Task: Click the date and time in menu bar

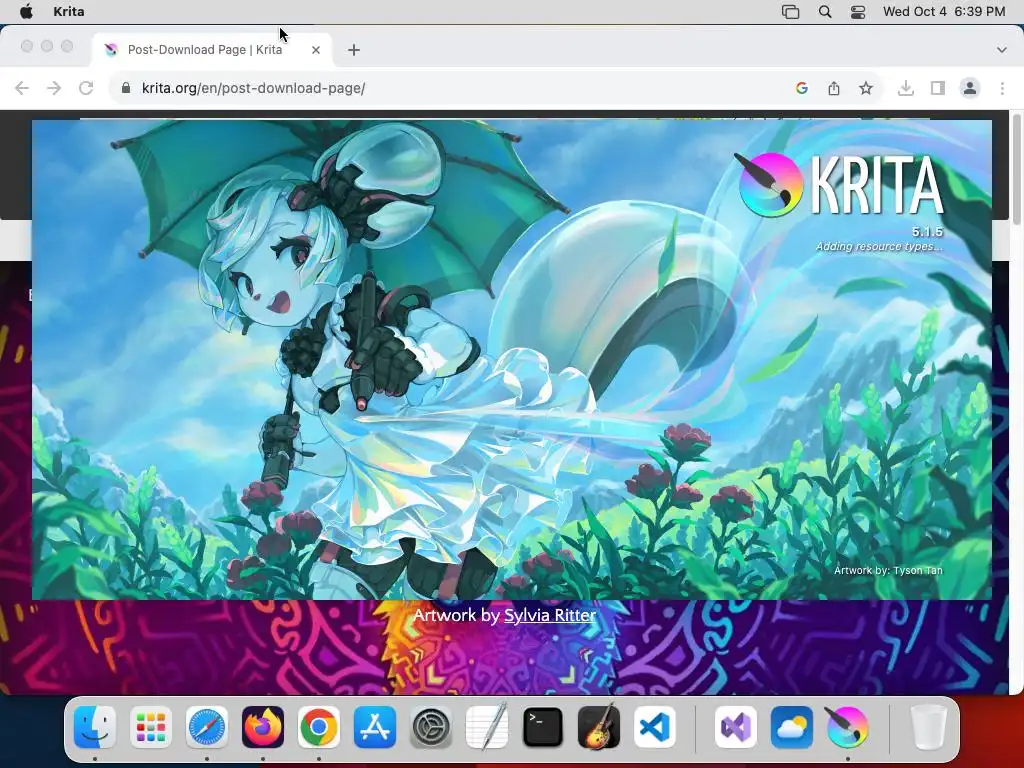Action: 944,11
